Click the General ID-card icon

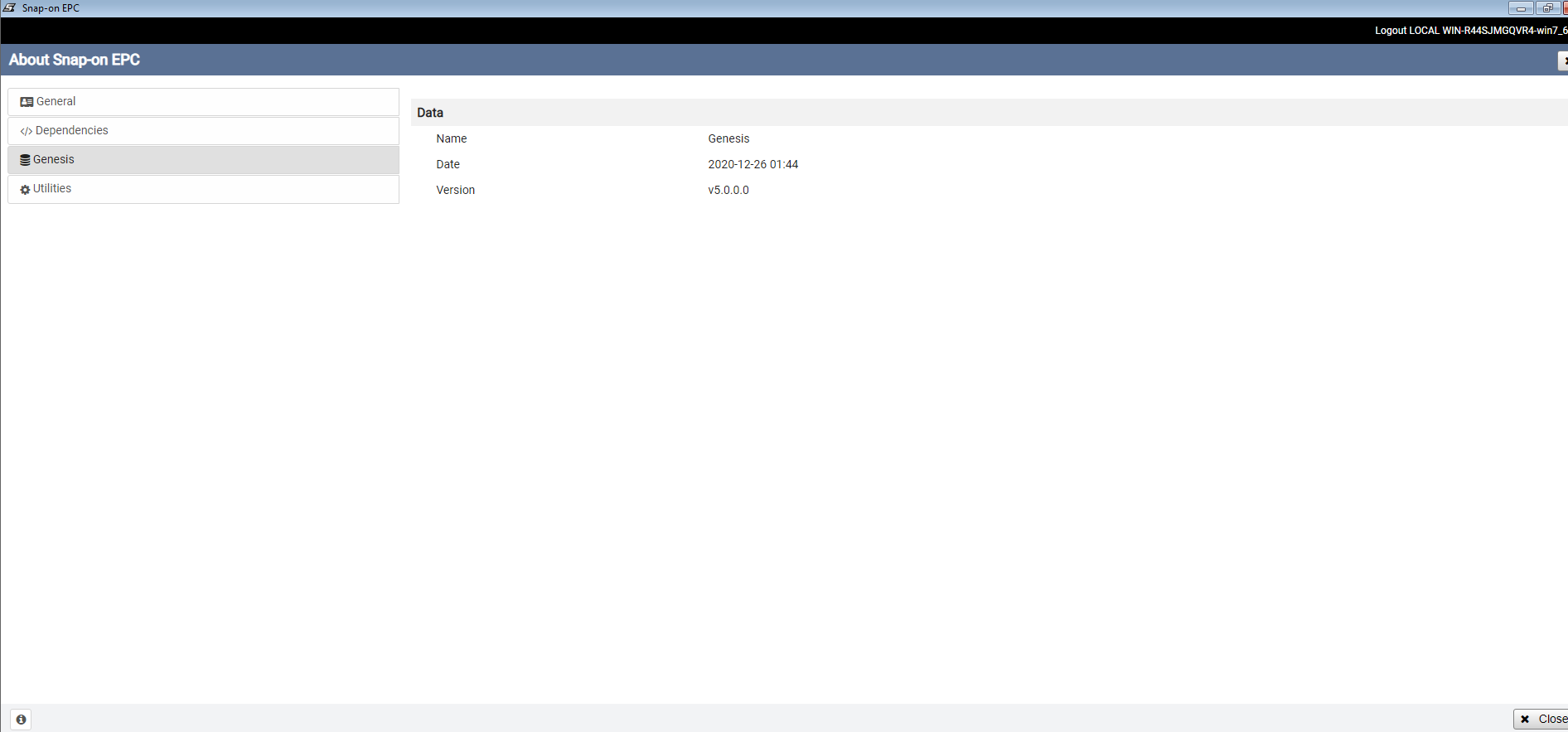(x=27, y=102)
